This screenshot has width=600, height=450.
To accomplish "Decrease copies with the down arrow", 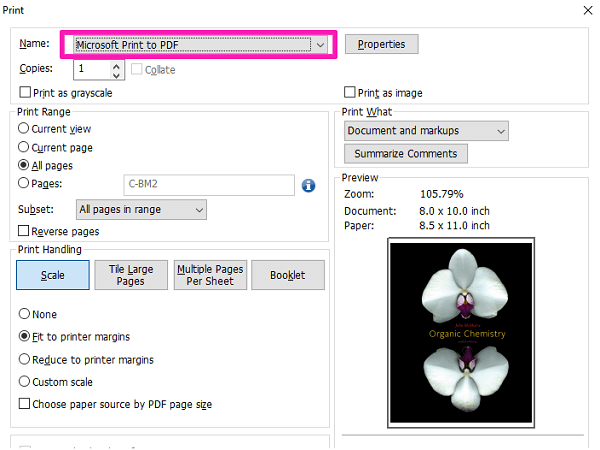I will tap(117, 75).
